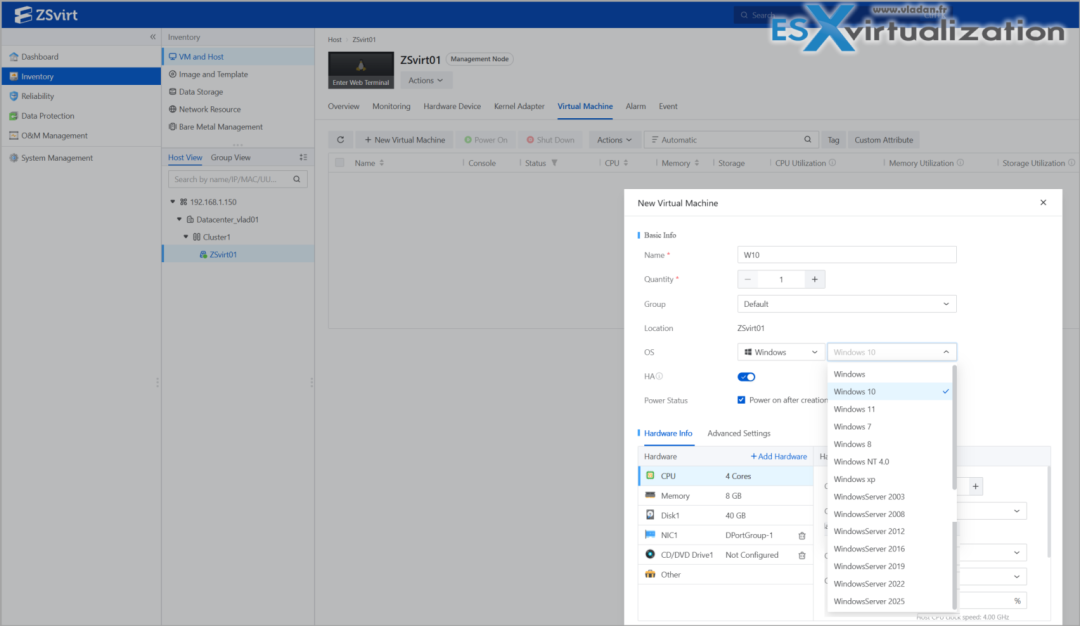
Task: Select the Disk1 40 GB hardware row
Action: coord(725,515)
